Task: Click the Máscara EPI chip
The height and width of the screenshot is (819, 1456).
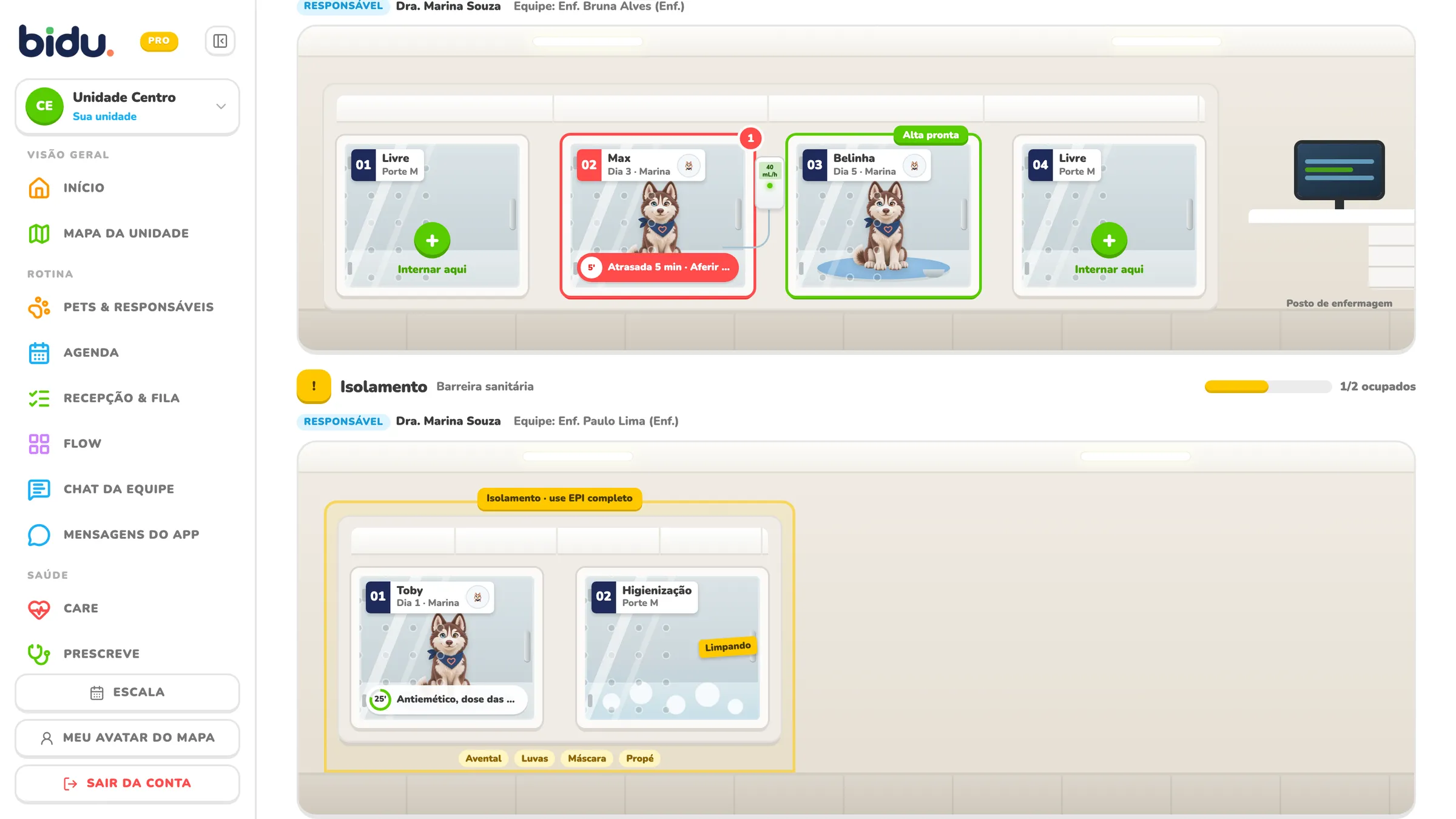Action: (587, 758)
